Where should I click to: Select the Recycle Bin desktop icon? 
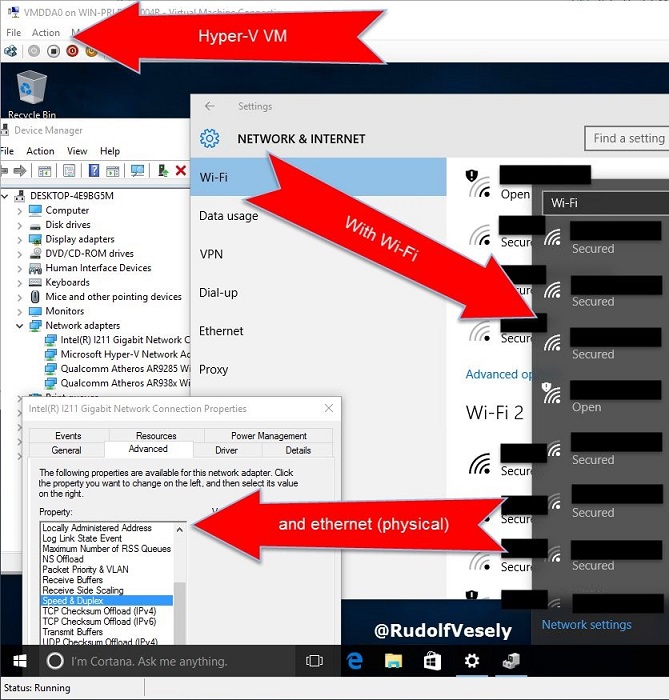32,95
